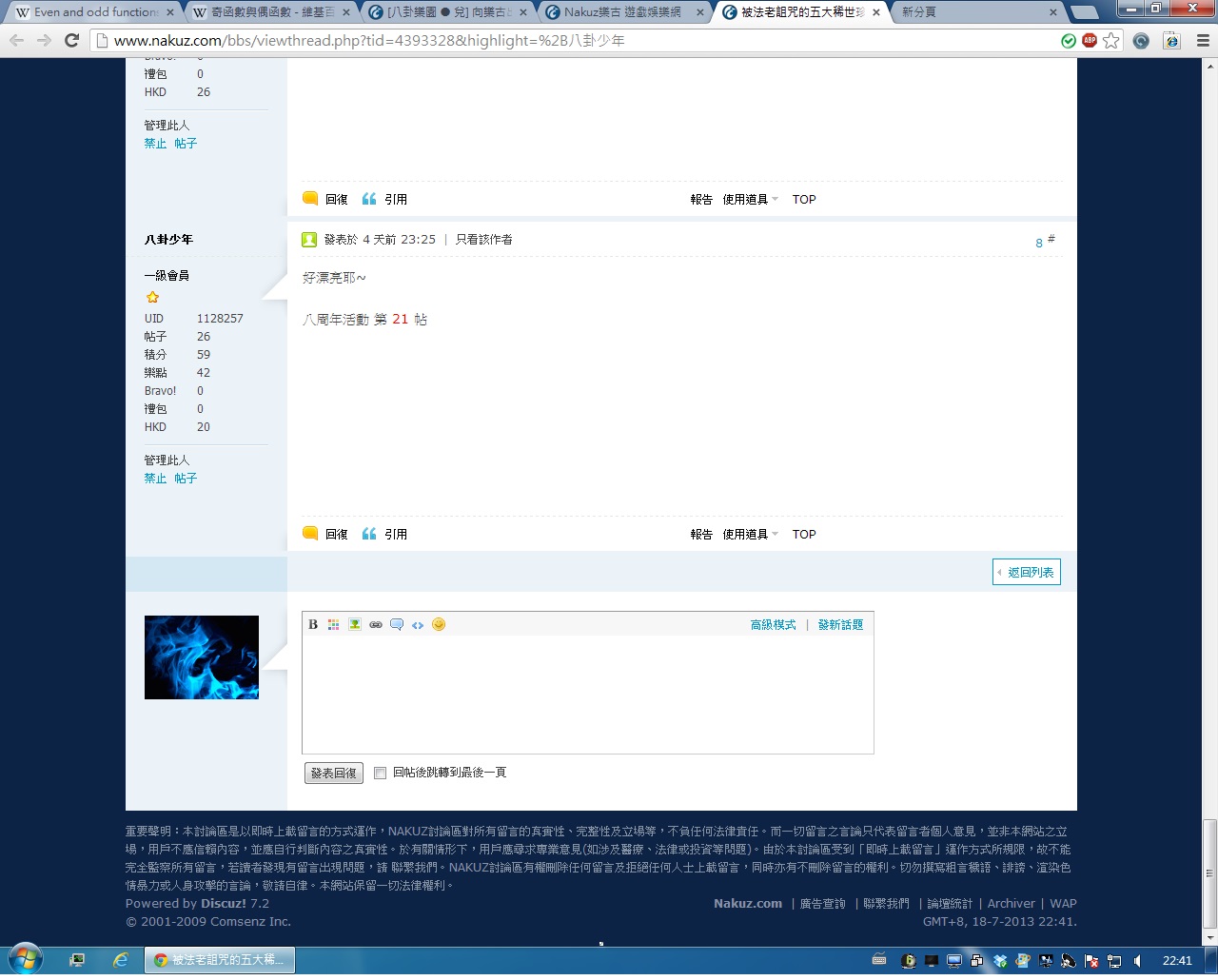The height and width of the screenshot is (980, 1218).
Task: Open Nakuz.com footer link
Action: tap(748, 904)
